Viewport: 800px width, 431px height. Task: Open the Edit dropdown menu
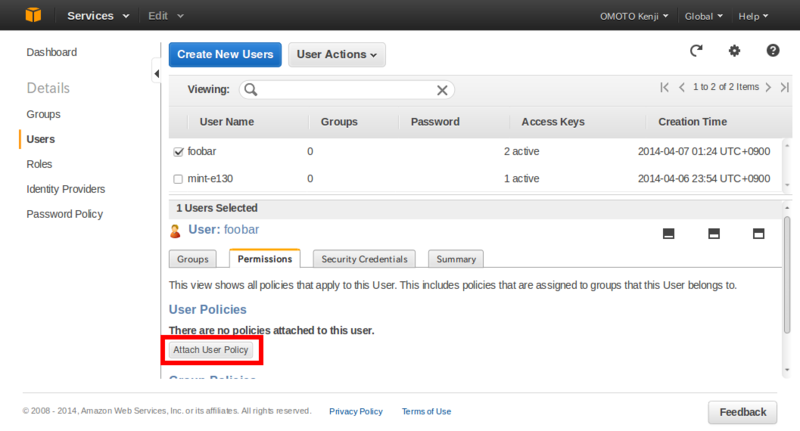click(166, 16)
